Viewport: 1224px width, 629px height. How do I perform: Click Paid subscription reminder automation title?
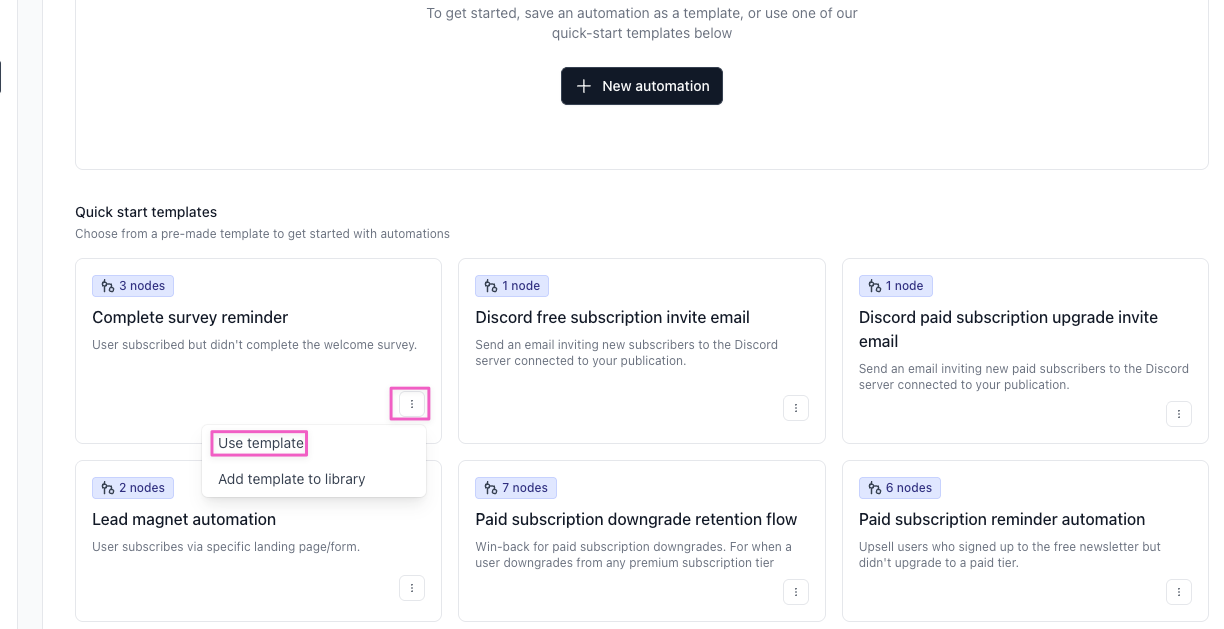coord(1002,519)
